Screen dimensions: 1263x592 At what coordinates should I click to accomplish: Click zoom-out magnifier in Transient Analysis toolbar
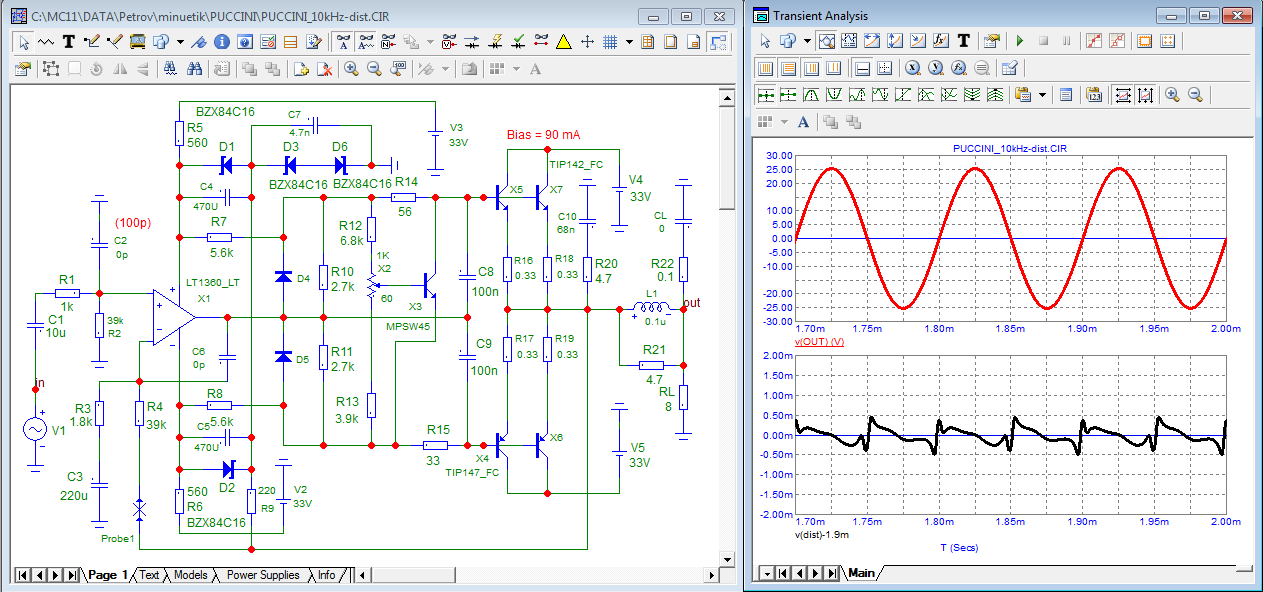pos(1194,95)
